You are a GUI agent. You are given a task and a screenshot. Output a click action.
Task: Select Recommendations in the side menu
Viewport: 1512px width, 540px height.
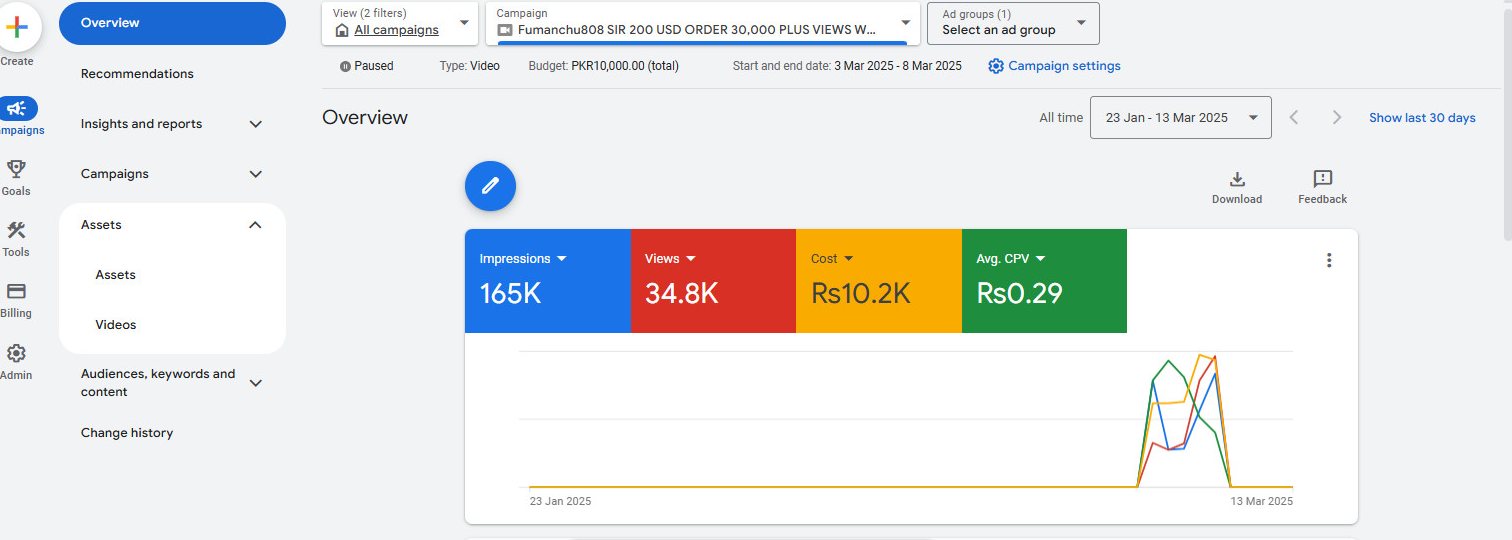pos(137,74)
